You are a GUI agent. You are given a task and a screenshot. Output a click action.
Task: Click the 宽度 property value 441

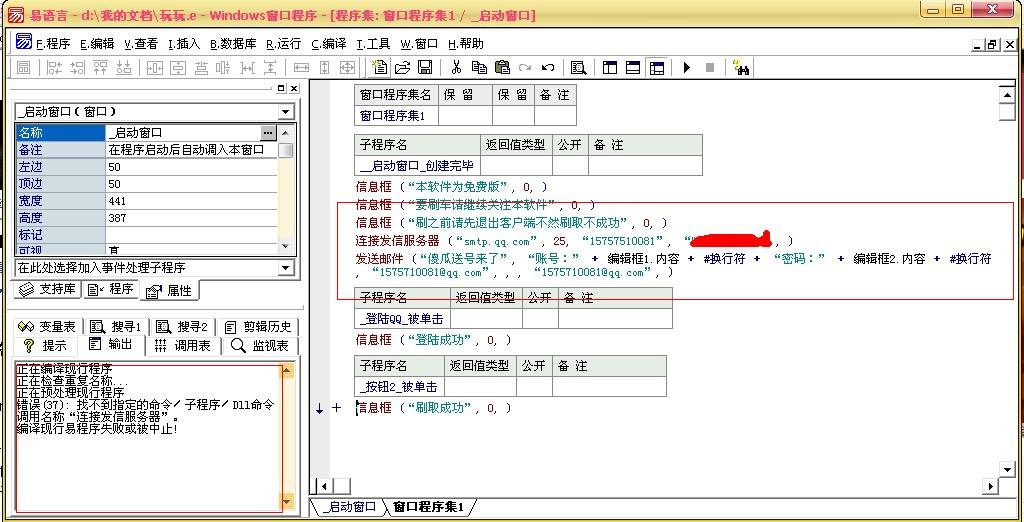[192, 201]
